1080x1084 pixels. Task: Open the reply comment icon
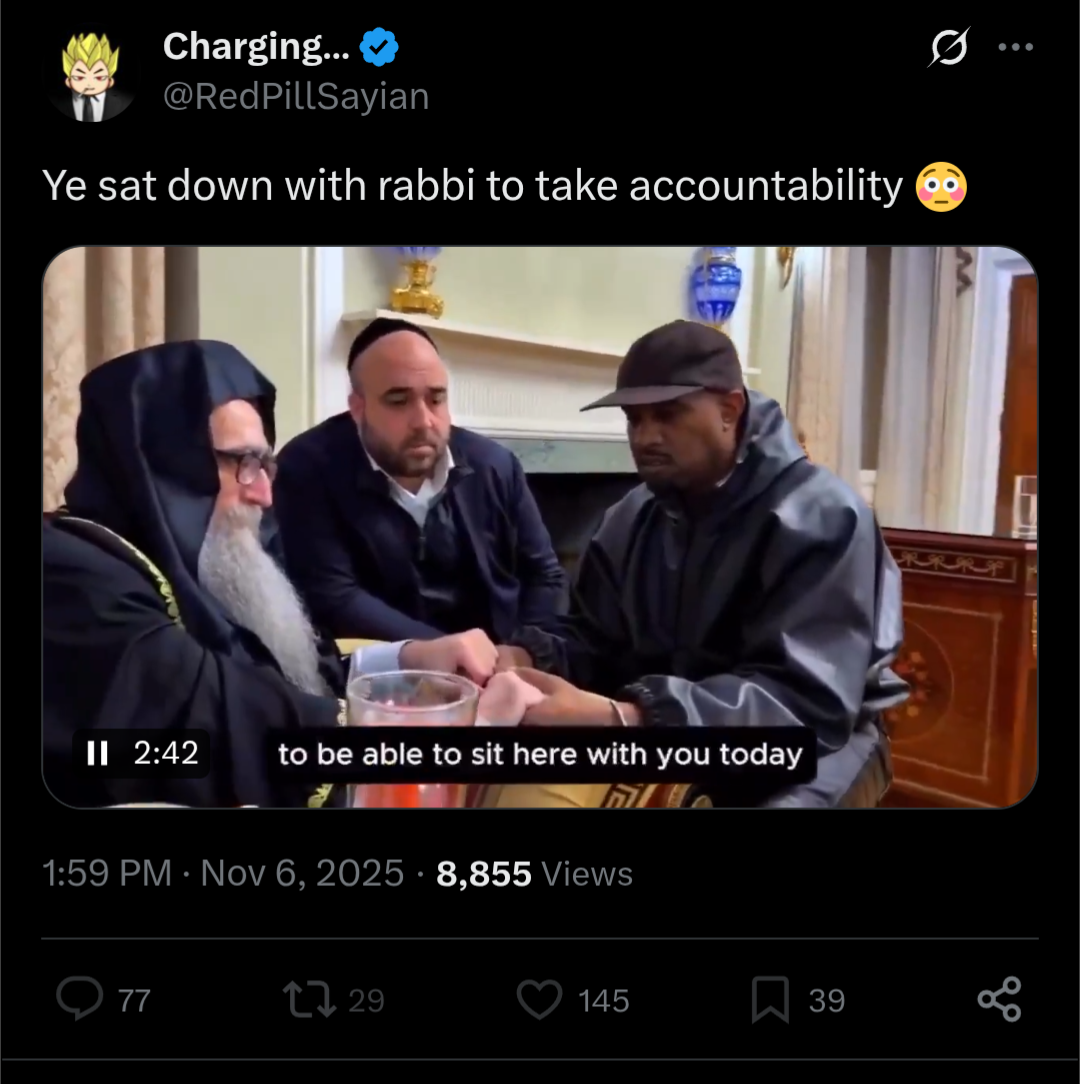click(80, 998)
